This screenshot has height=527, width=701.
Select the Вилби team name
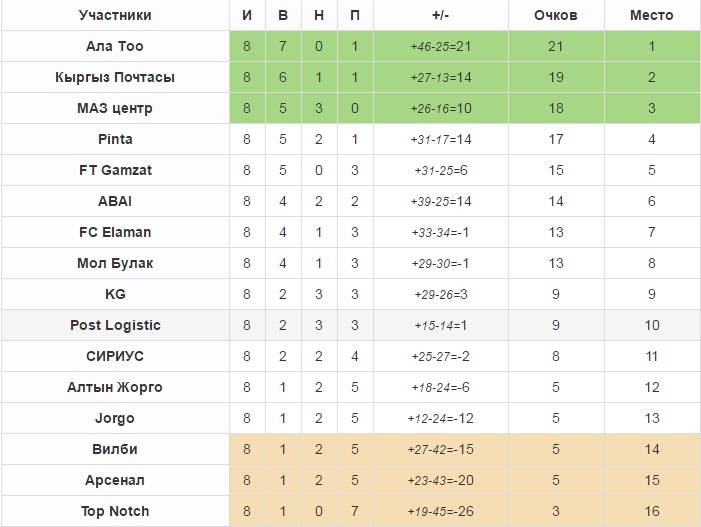[115, 449]
